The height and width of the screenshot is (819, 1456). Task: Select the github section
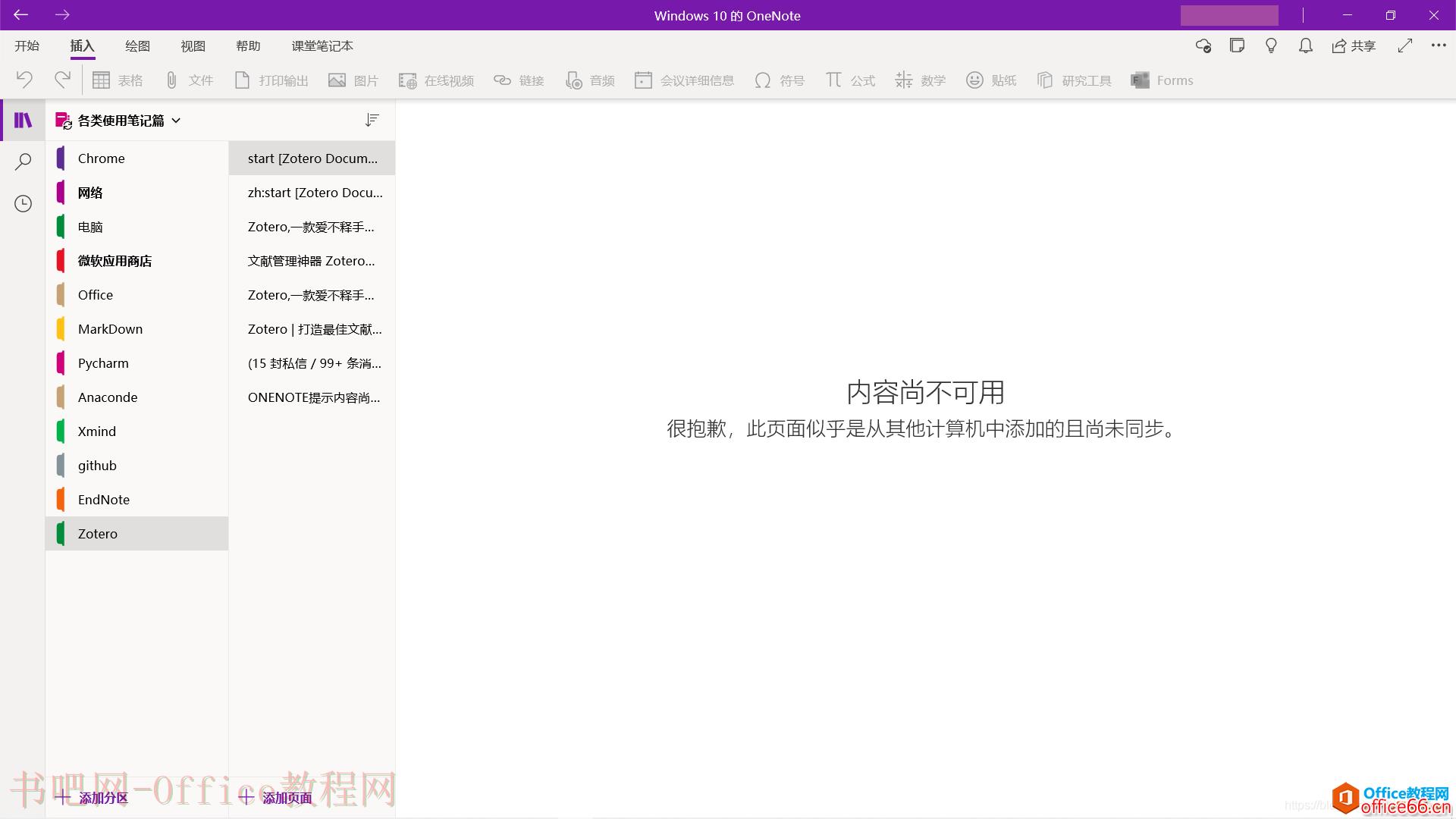pyautogui.click(x=137, y=466)
